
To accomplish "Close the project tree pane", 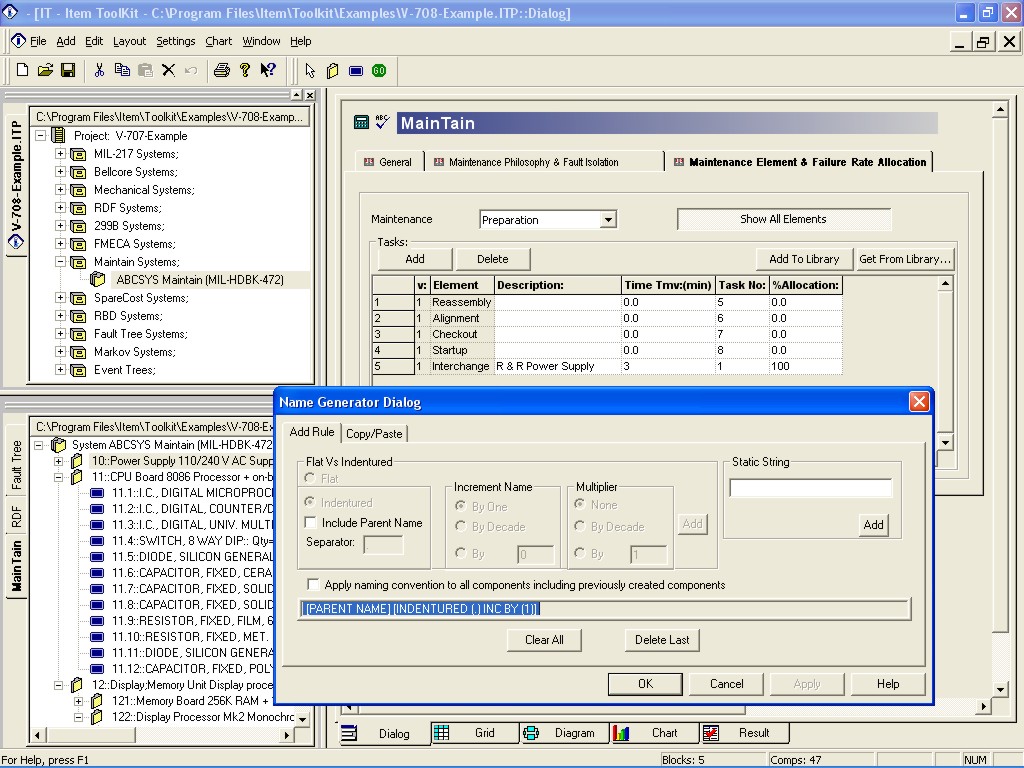I will pyautogui.click(x=310, y=95).
